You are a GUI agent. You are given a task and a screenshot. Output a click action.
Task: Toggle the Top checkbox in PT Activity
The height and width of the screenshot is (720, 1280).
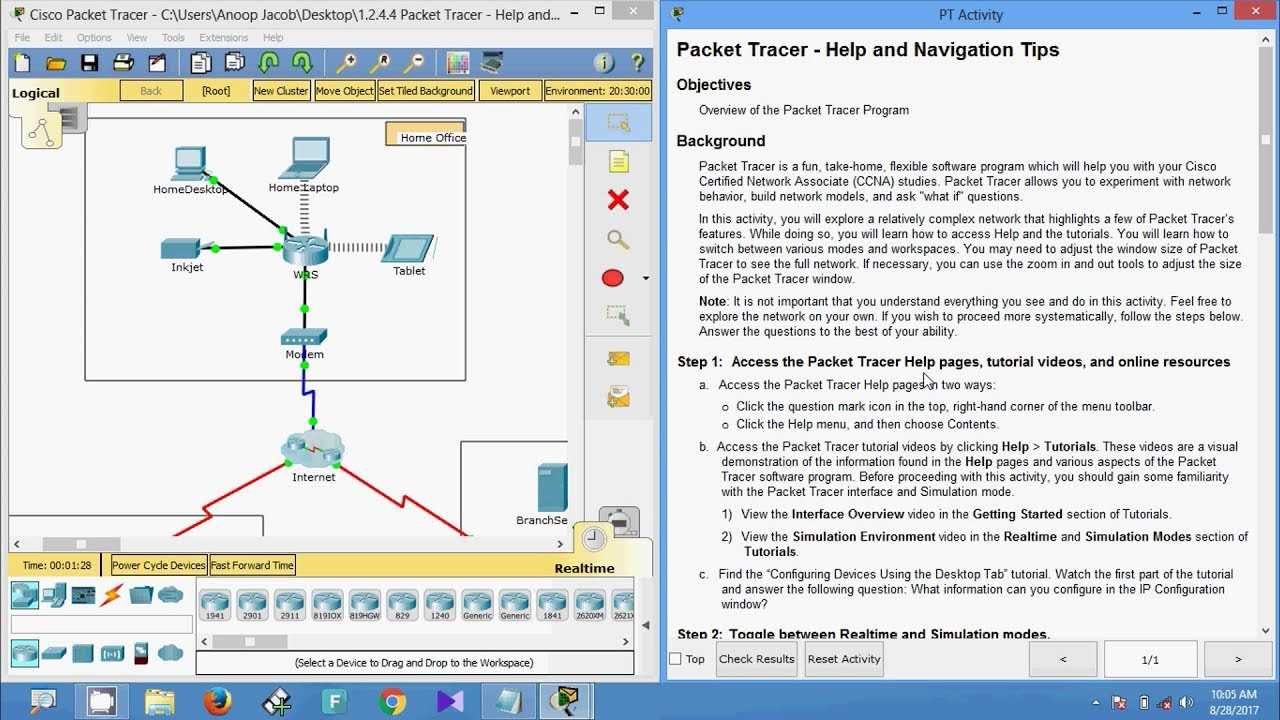click(675, 659)
